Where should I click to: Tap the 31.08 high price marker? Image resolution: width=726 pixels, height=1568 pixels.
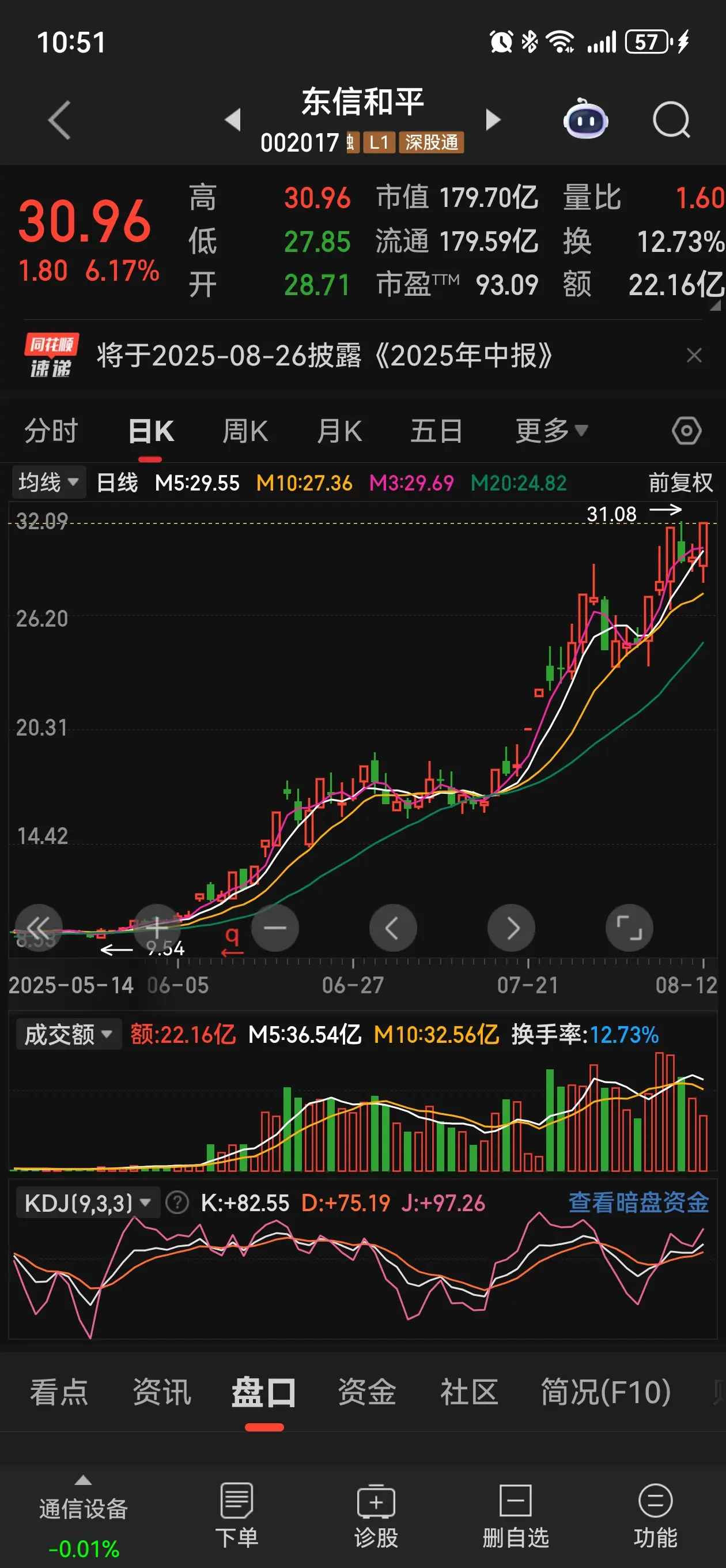(x=611, y=514)
